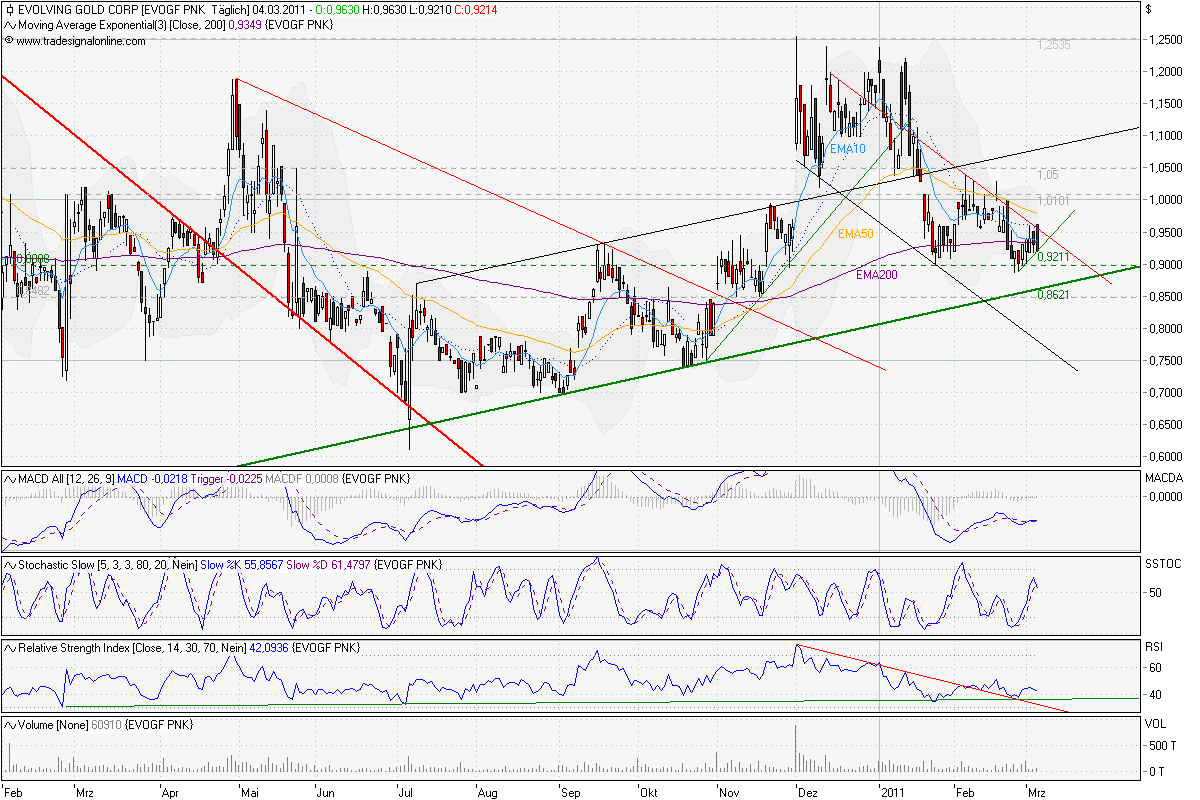Click the copyright icon beside www.tradesignalonline.com
This screenshot has width=1200, height=800.
pos(8,41)
